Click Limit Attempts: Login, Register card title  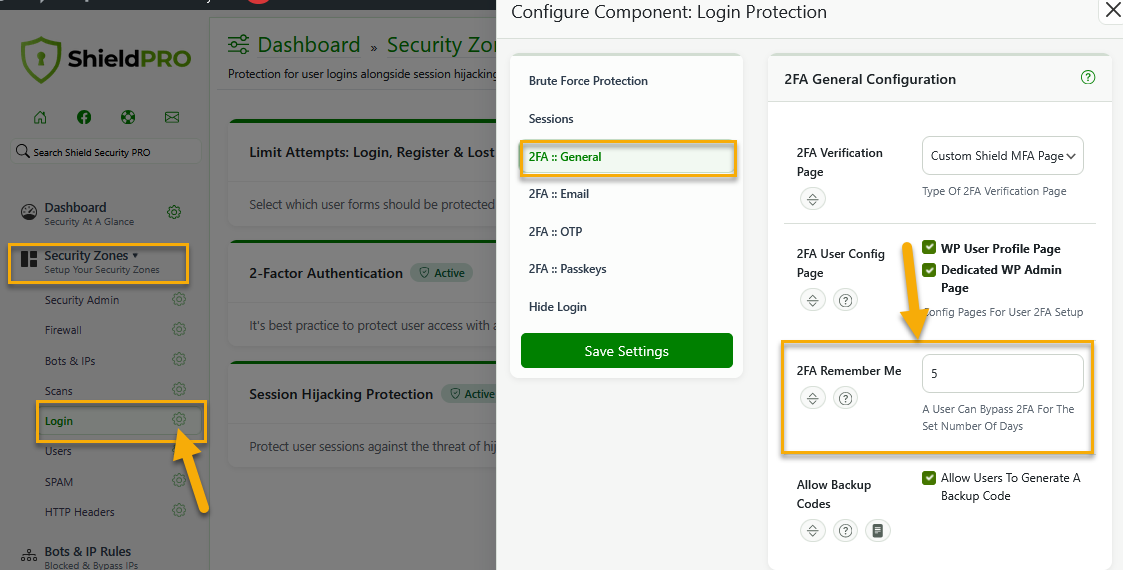point(372,152)
